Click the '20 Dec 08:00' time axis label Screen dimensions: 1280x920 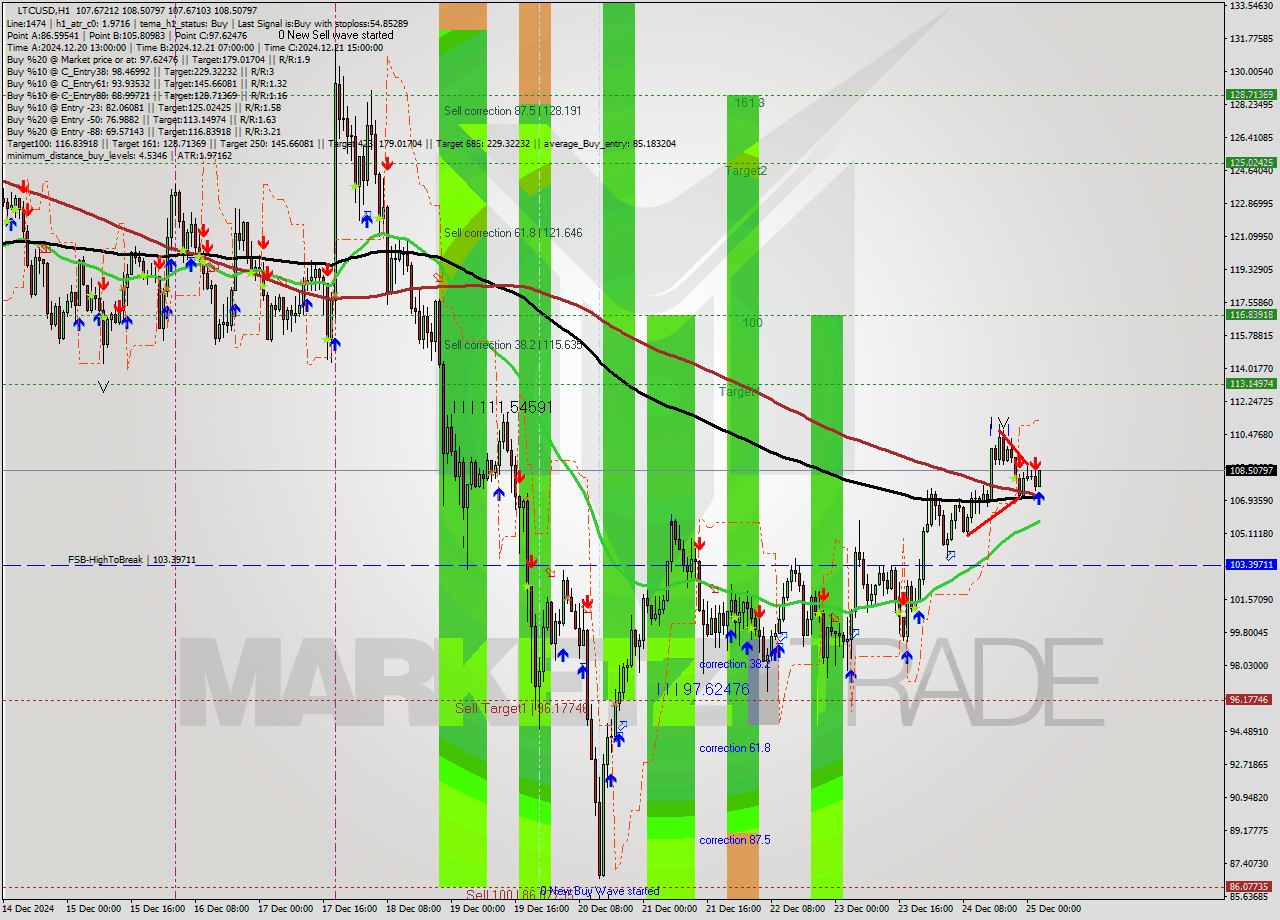pos(607,909)
